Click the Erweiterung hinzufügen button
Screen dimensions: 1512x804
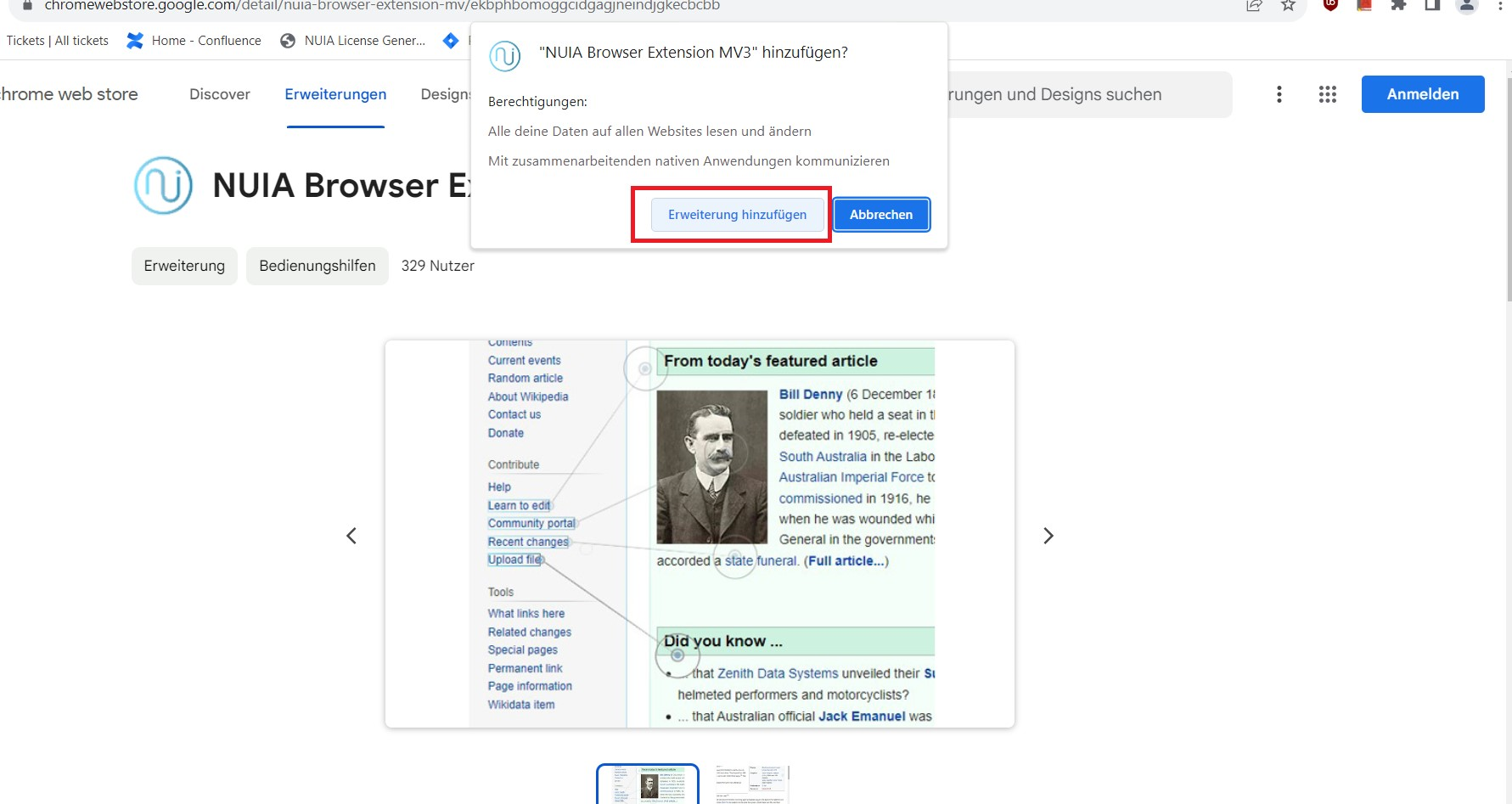pyautogui.click(x=737, y=214)
